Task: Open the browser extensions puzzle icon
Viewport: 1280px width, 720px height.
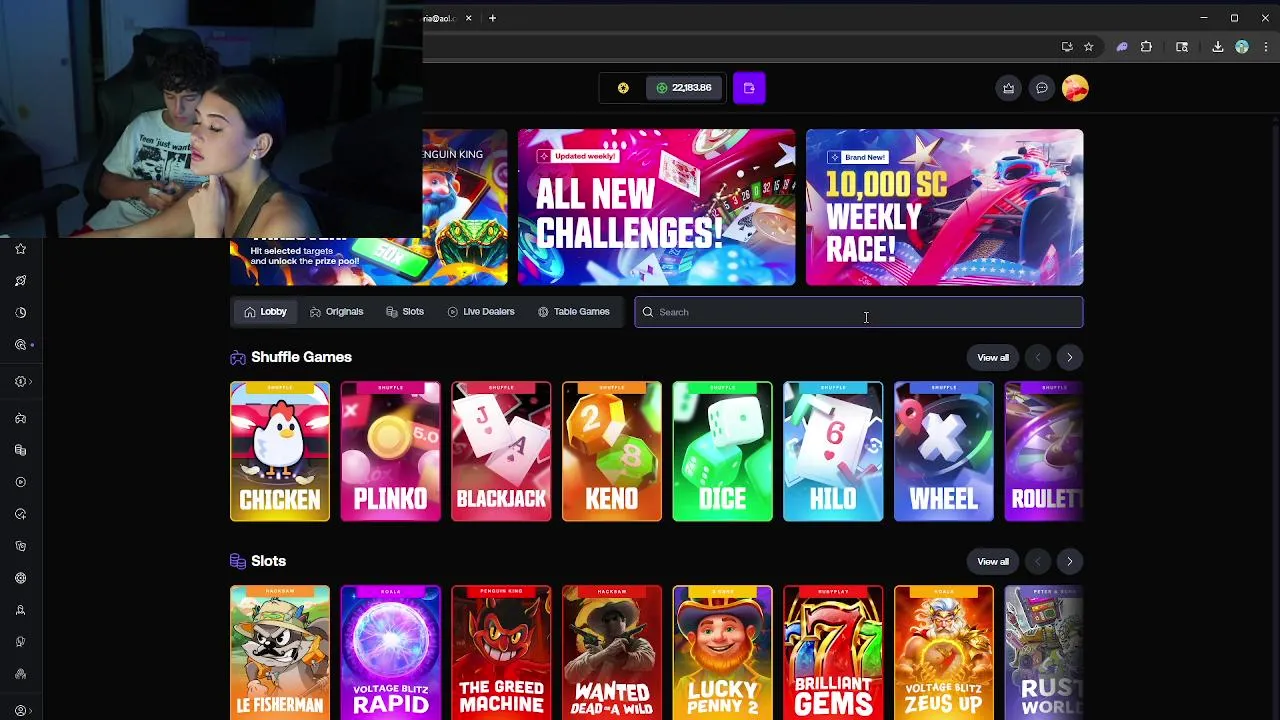Action: point(1146,47)
